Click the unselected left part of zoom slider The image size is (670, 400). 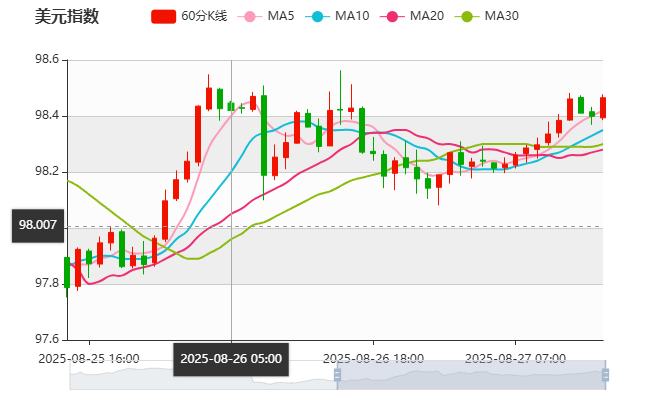point(200,375)
